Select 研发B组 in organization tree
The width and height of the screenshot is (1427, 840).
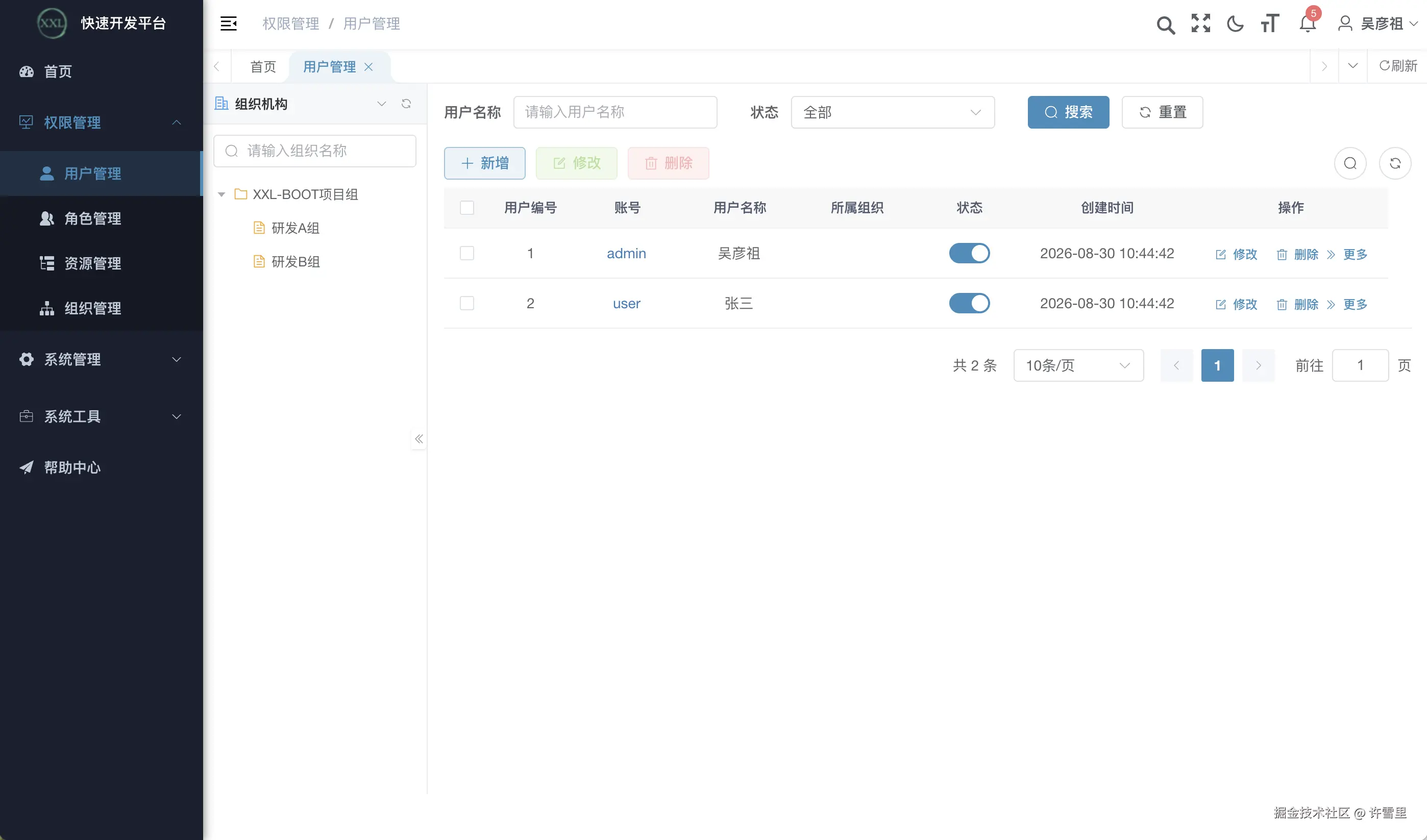coord(295,261)
